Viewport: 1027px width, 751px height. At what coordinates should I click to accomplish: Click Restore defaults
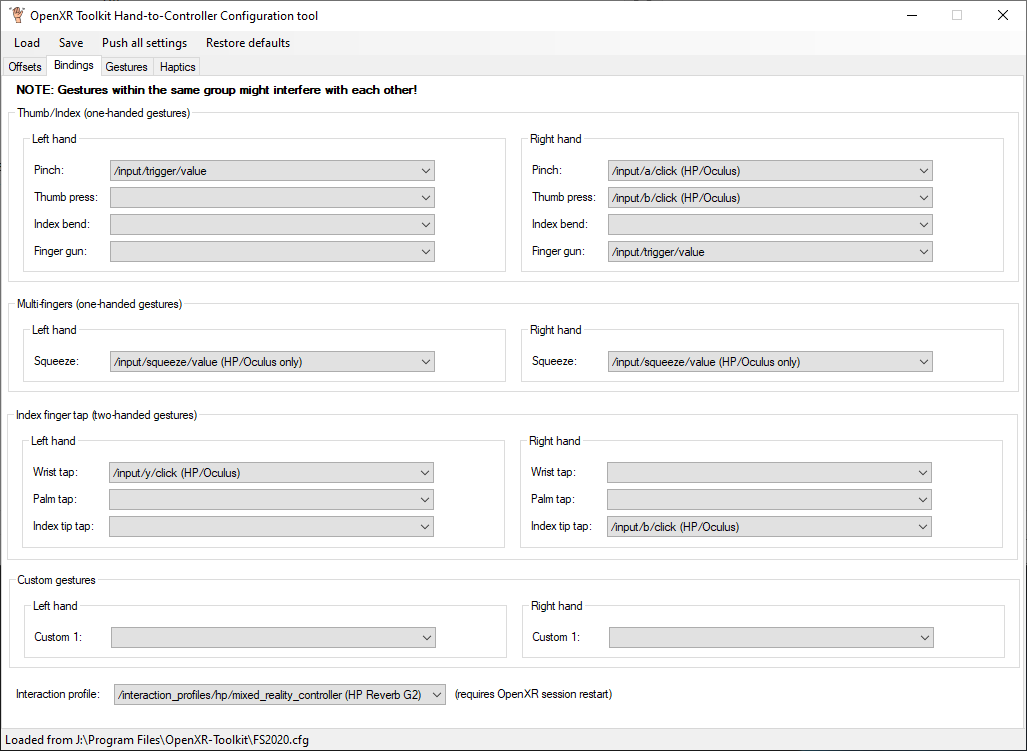click(x=248, y=43)
